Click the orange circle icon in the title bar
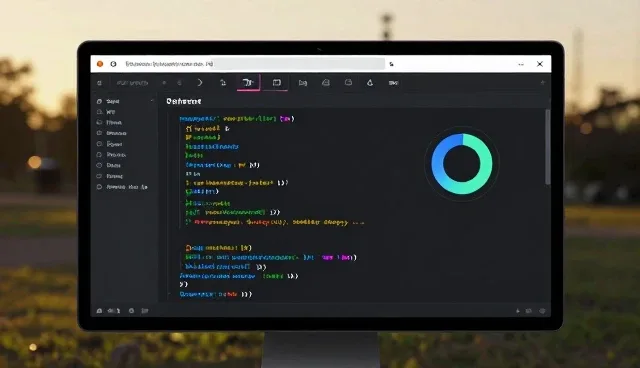Screen dimensions: 640x368 tap(100, 64)
